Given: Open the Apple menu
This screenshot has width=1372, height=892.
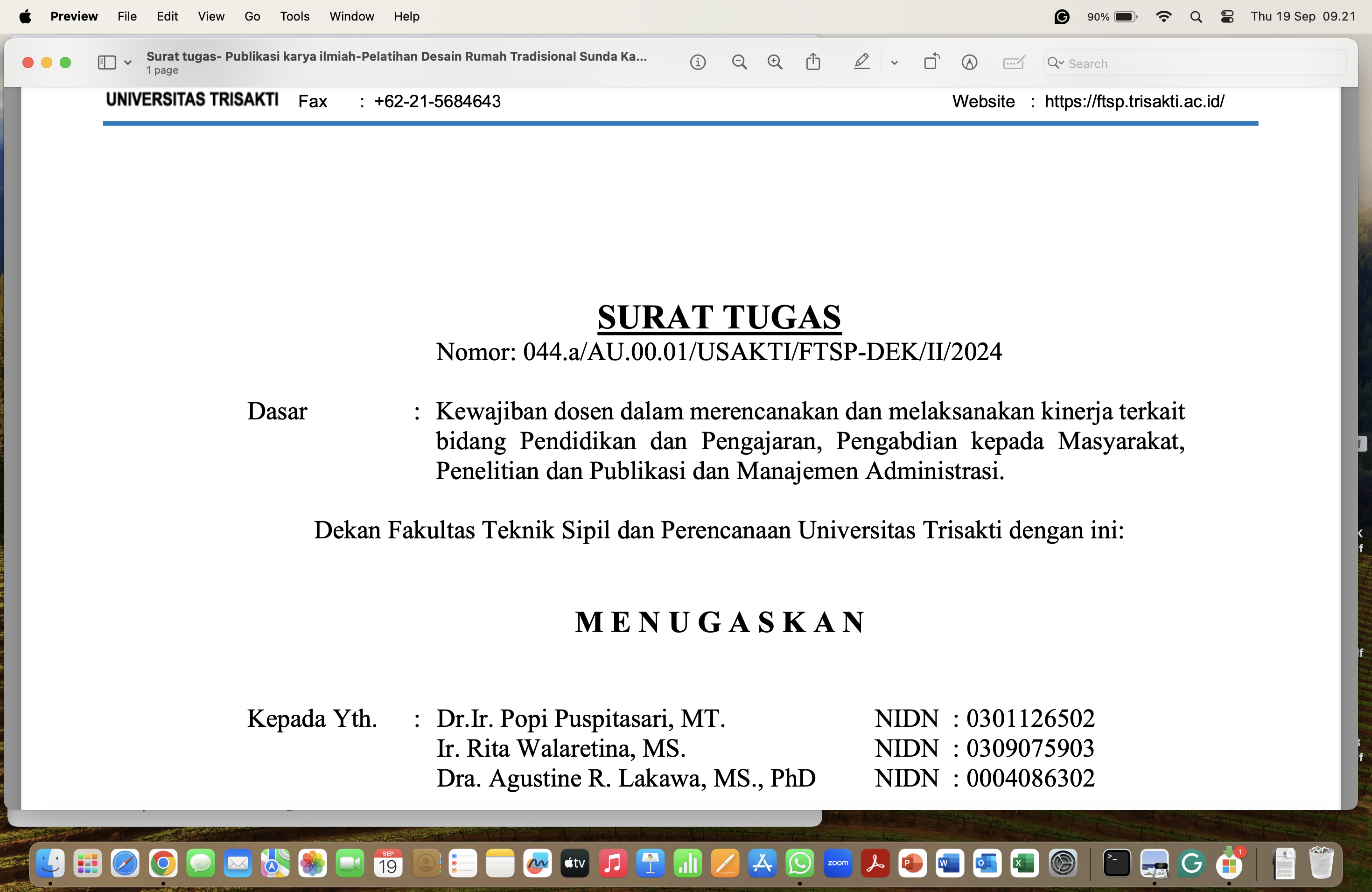Looking at the screenshot, I should coord(25,16).
